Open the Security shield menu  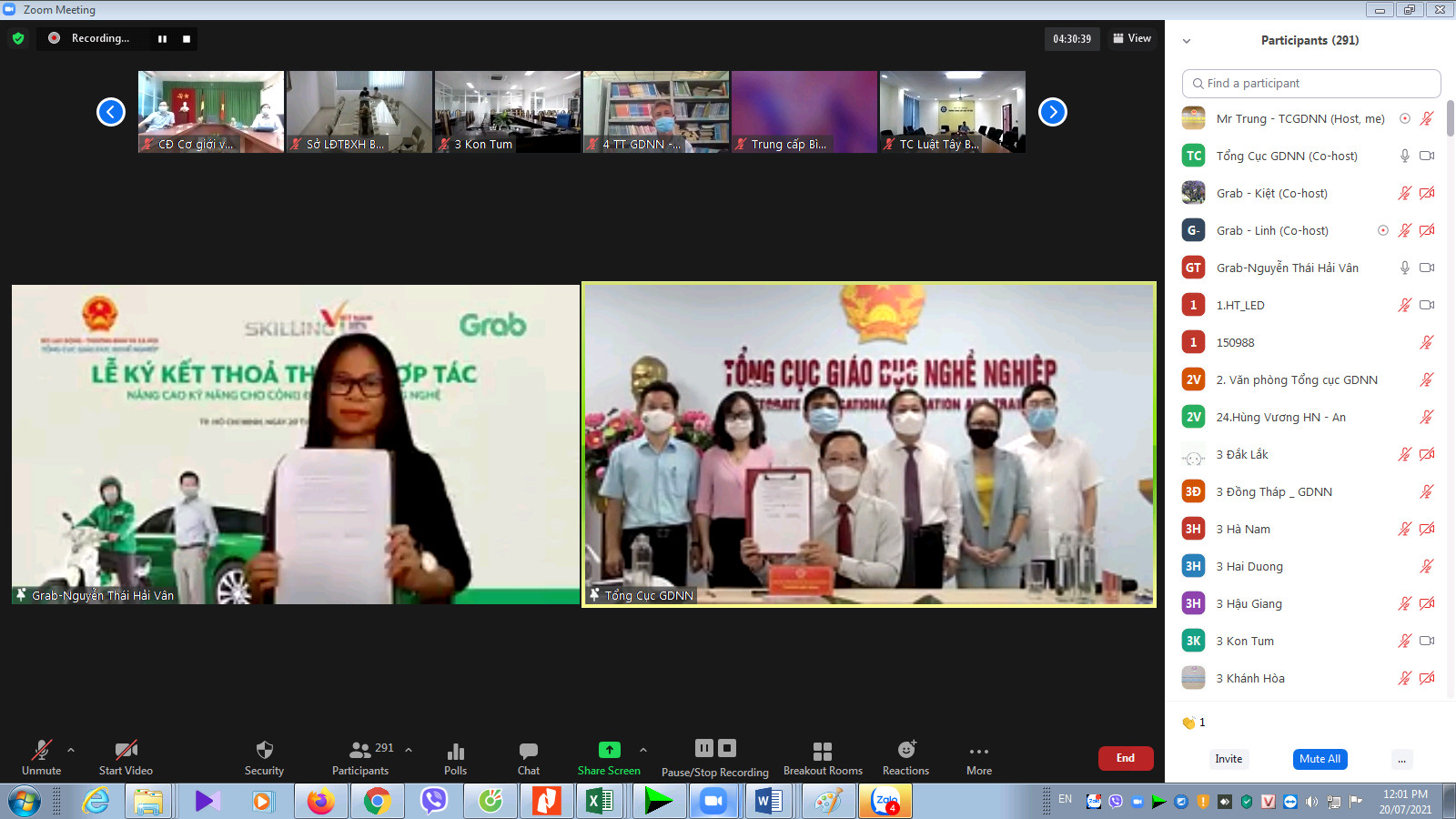(x=264, y=758)
